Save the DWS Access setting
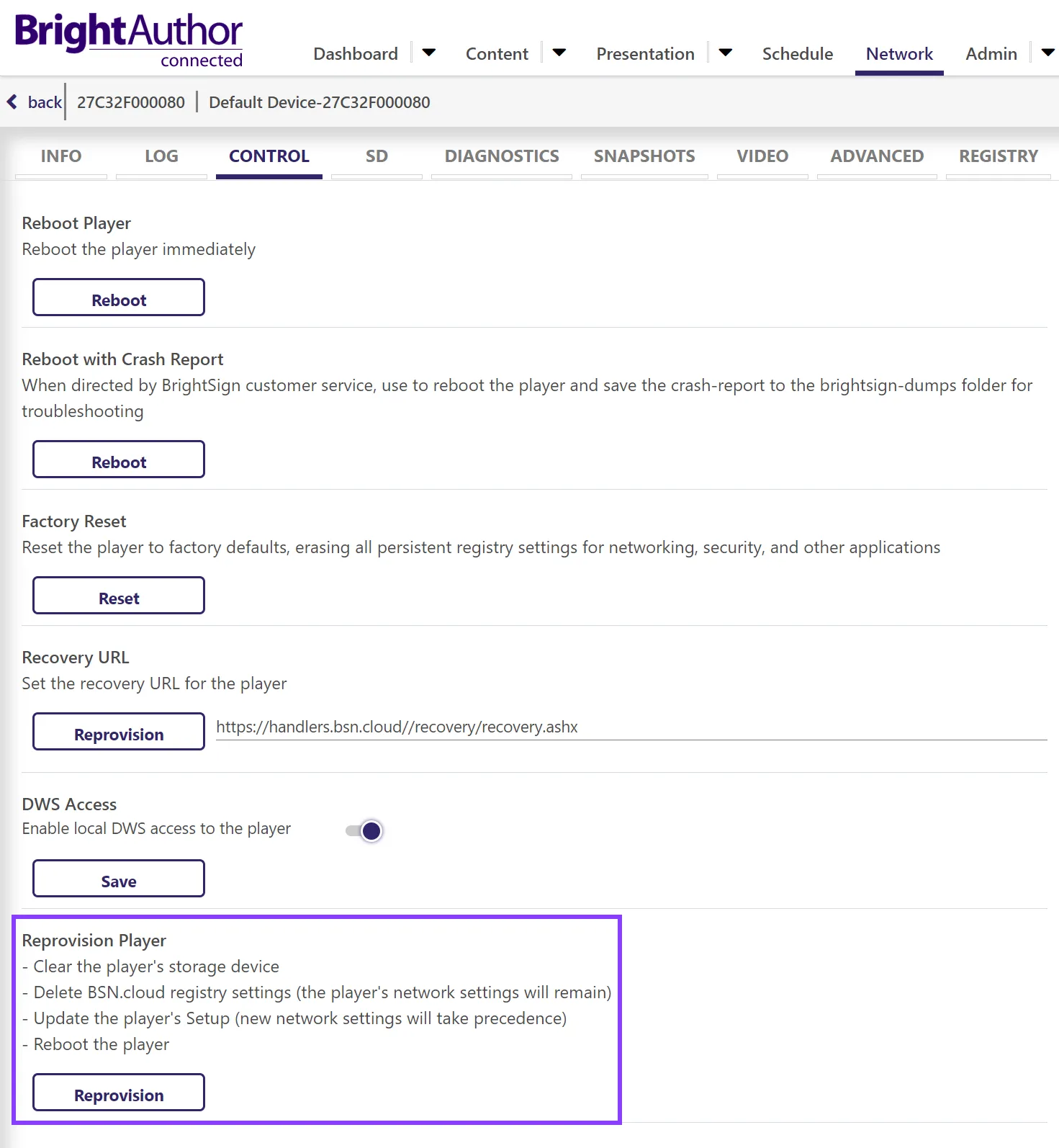 tap(119, 879)
